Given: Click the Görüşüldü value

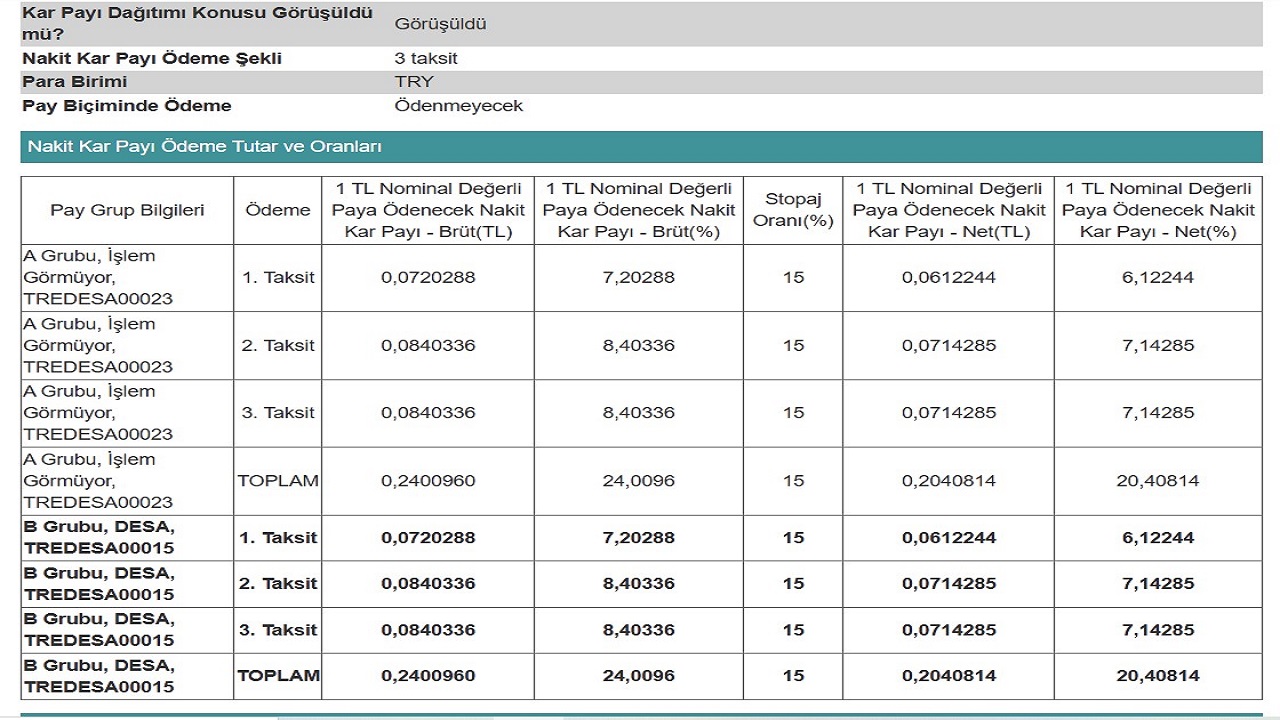Looking at the screenshot, I should pyautogui.click(x=441, y=24).
